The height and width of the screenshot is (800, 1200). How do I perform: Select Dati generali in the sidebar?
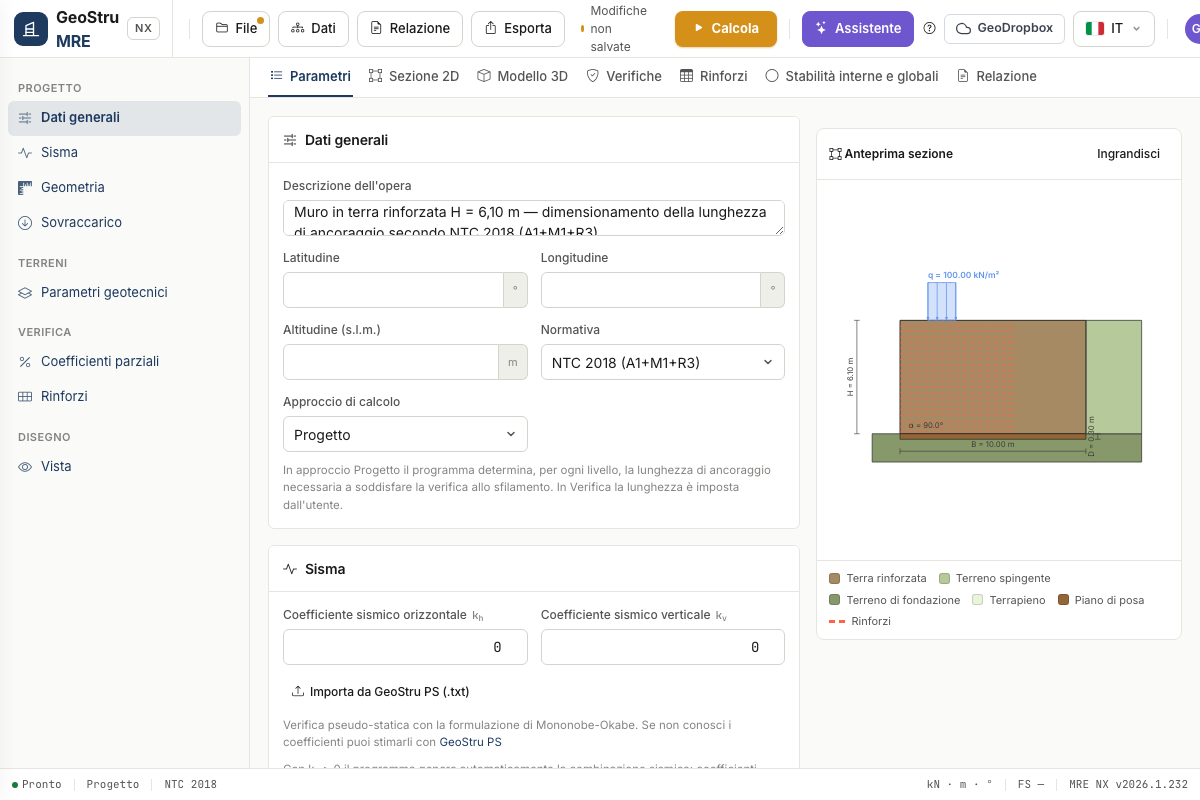click(x=124, y=118)
